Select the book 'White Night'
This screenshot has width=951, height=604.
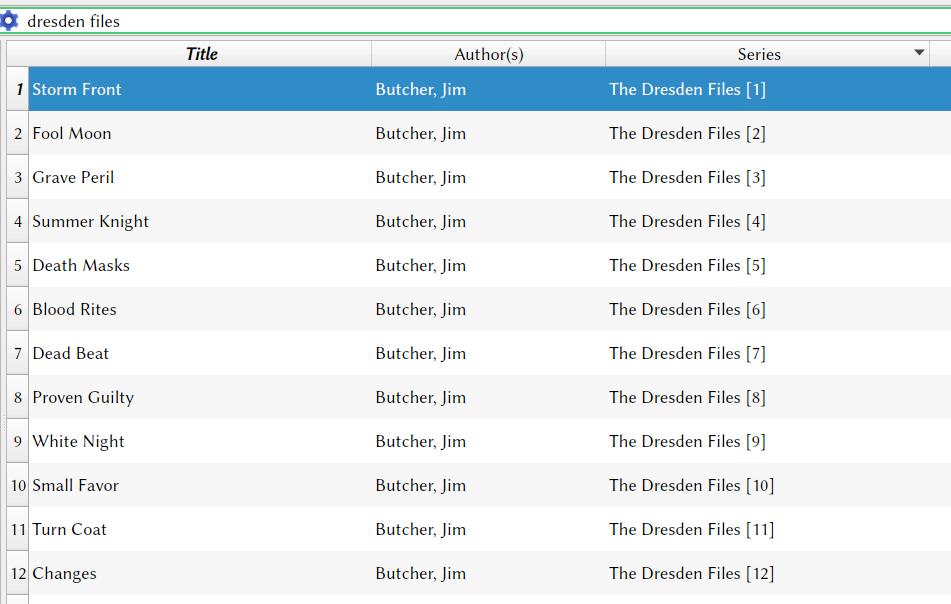[78, 441]
